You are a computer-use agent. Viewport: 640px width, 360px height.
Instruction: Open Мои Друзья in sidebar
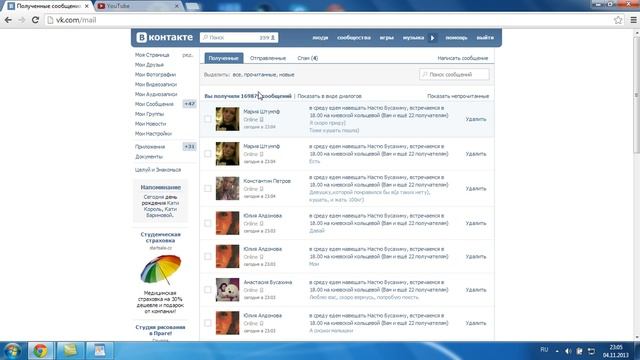coord(149,64)
